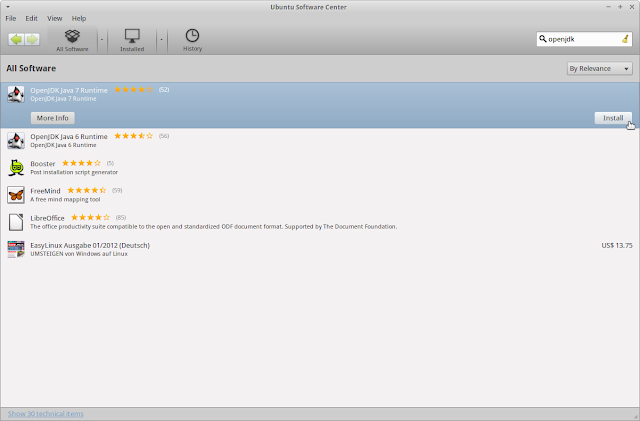Image resolution: width=640 pixels, height=421 pixels.
Task: Click the LibreOffice star rating
Action: [x=90, y=217]
